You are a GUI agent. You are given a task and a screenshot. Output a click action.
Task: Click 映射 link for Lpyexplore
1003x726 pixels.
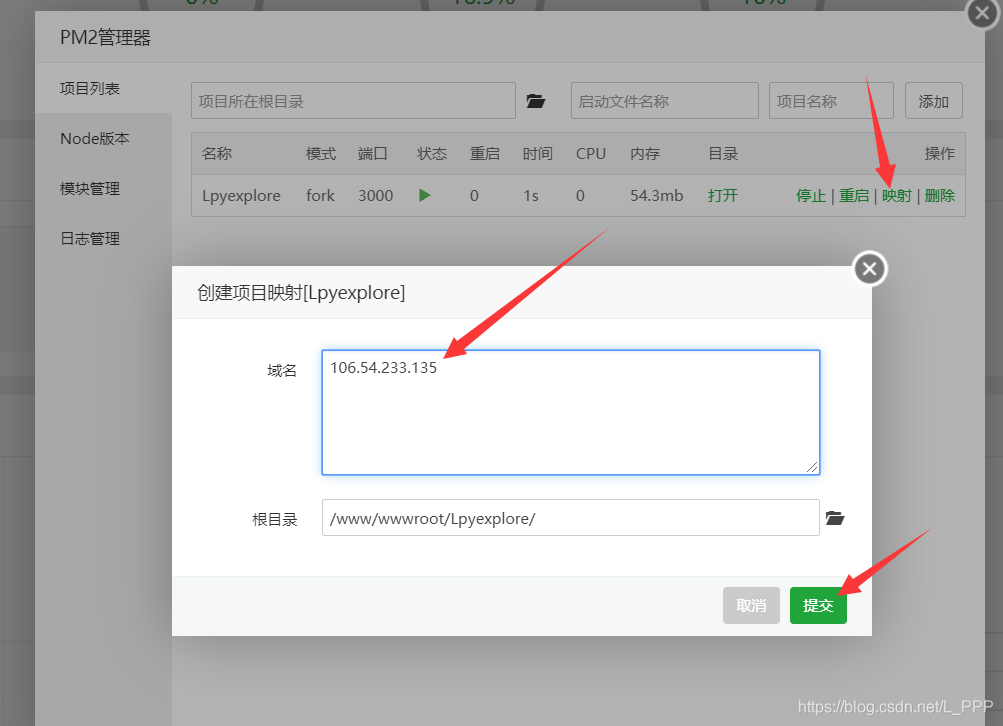tap(896, 196)
